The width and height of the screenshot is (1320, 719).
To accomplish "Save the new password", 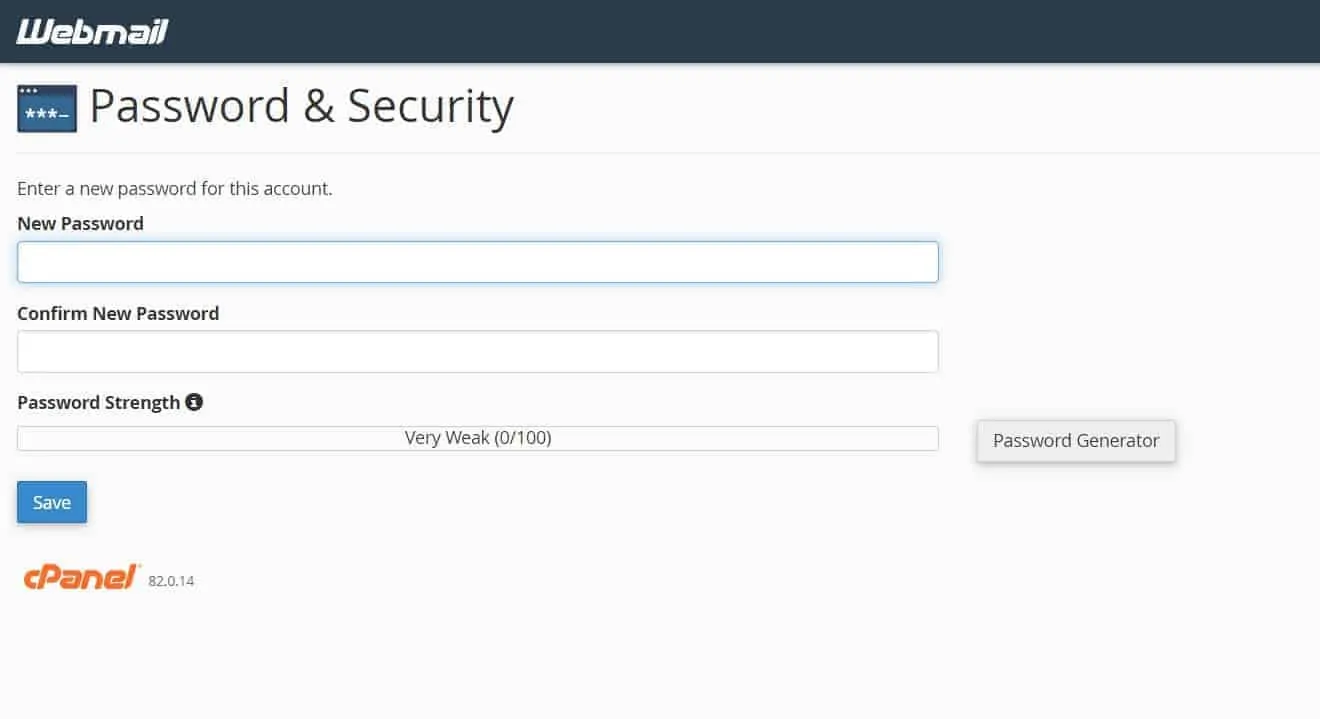I will pos(52,502).
